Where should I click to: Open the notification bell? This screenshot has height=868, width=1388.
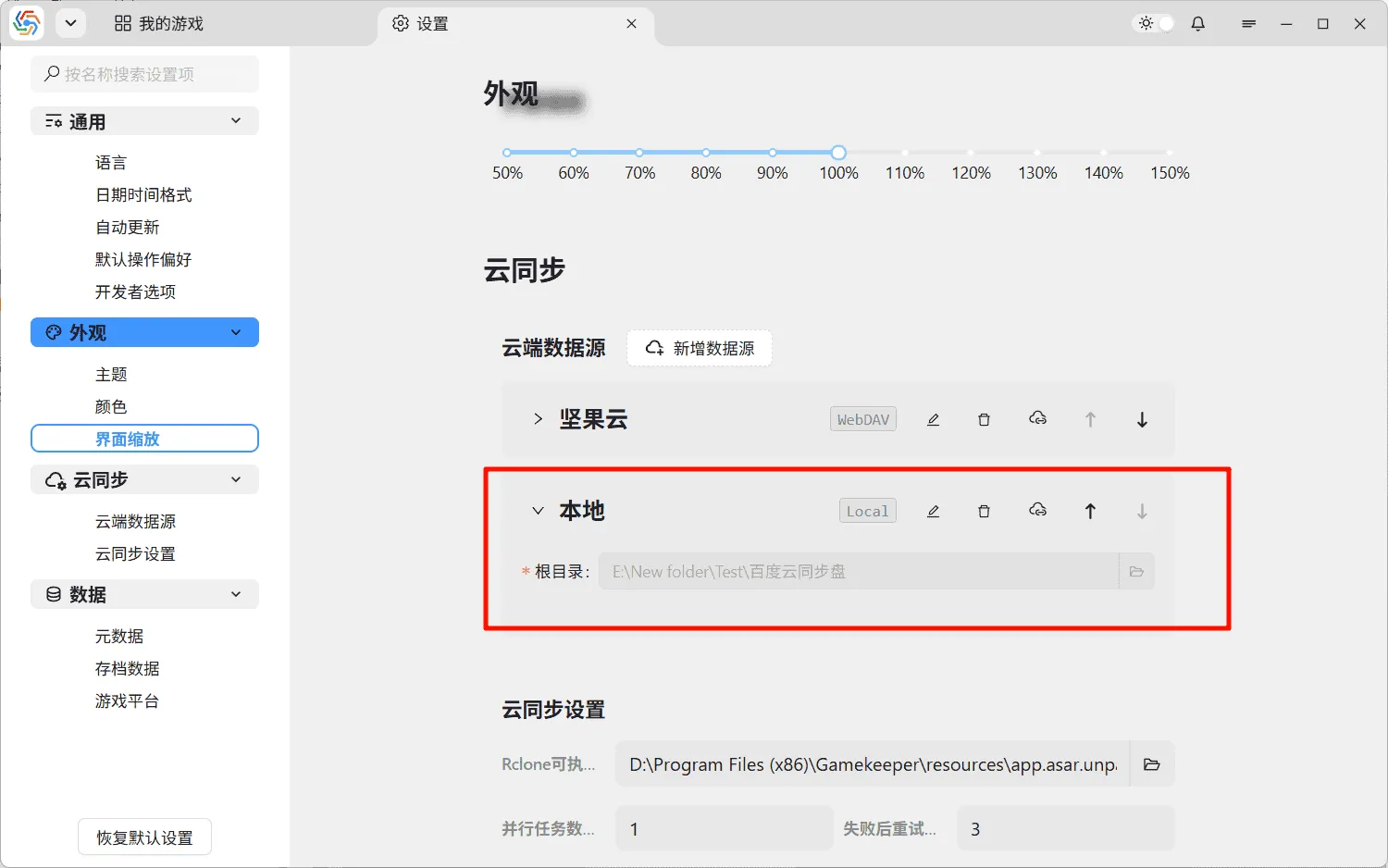(x=1197, y=23)
